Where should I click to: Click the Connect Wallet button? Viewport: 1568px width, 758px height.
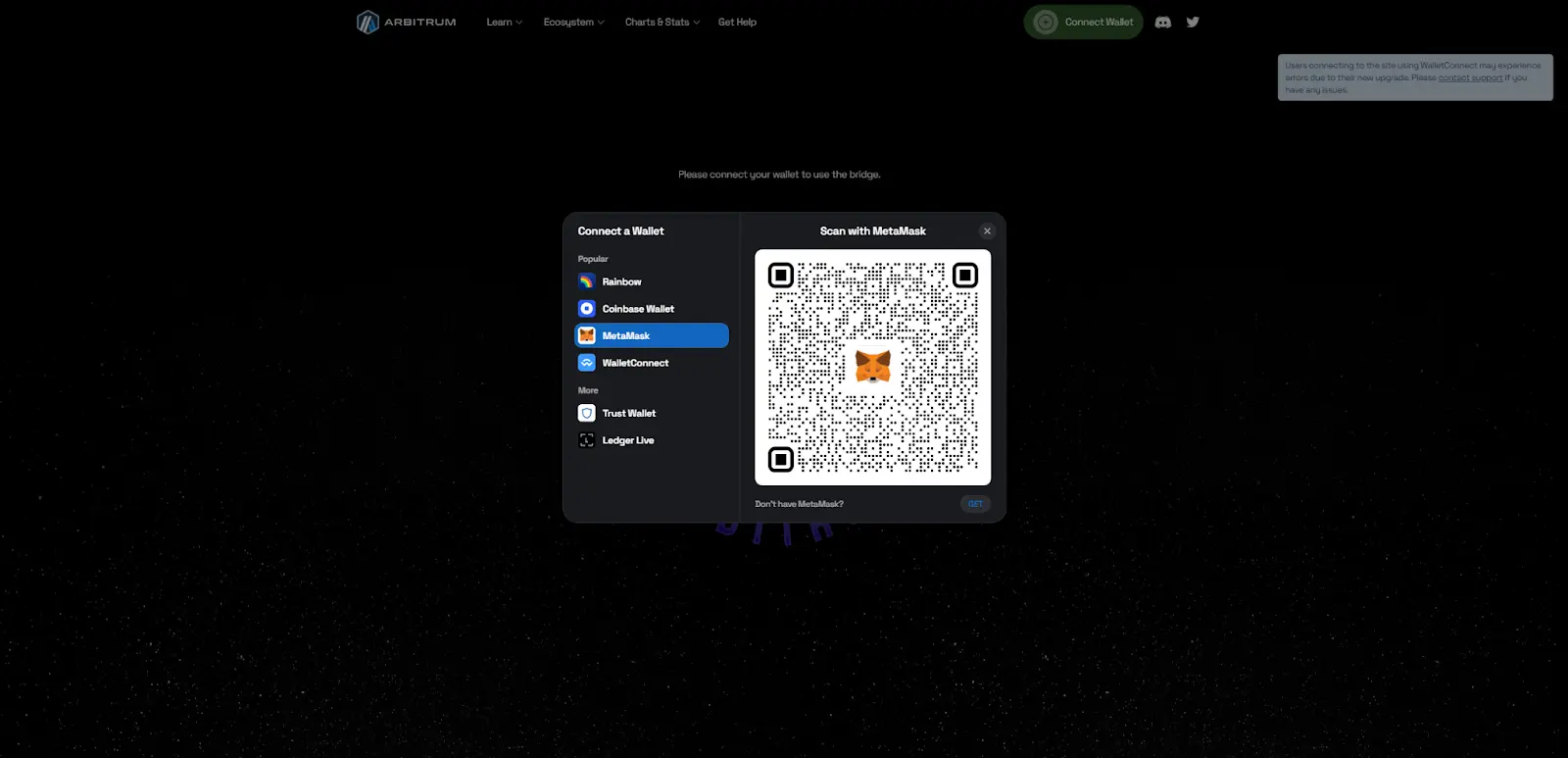[x=1083, y=22]
